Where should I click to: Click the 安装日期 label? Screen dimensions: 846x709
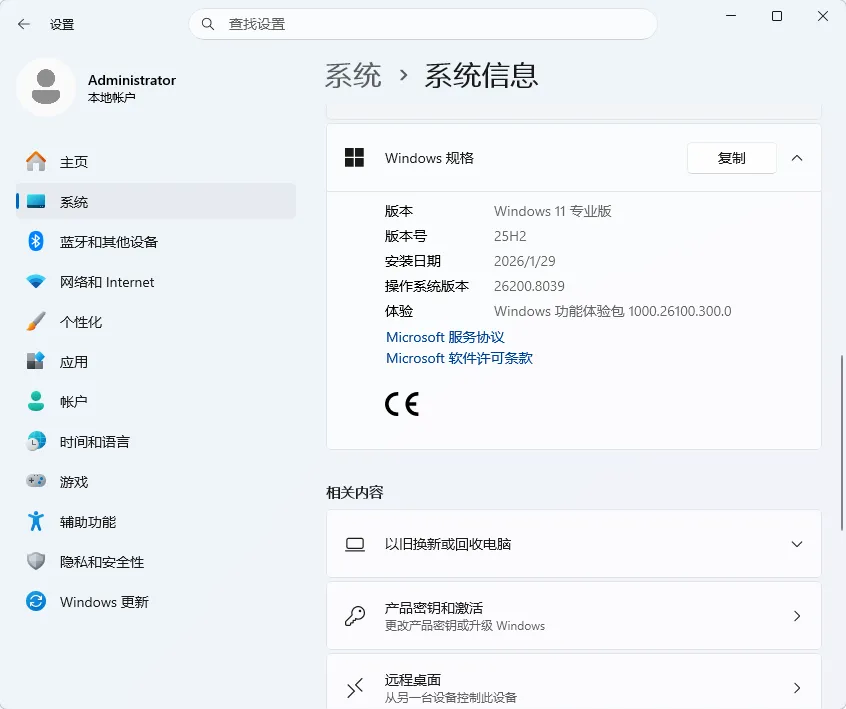413,261
